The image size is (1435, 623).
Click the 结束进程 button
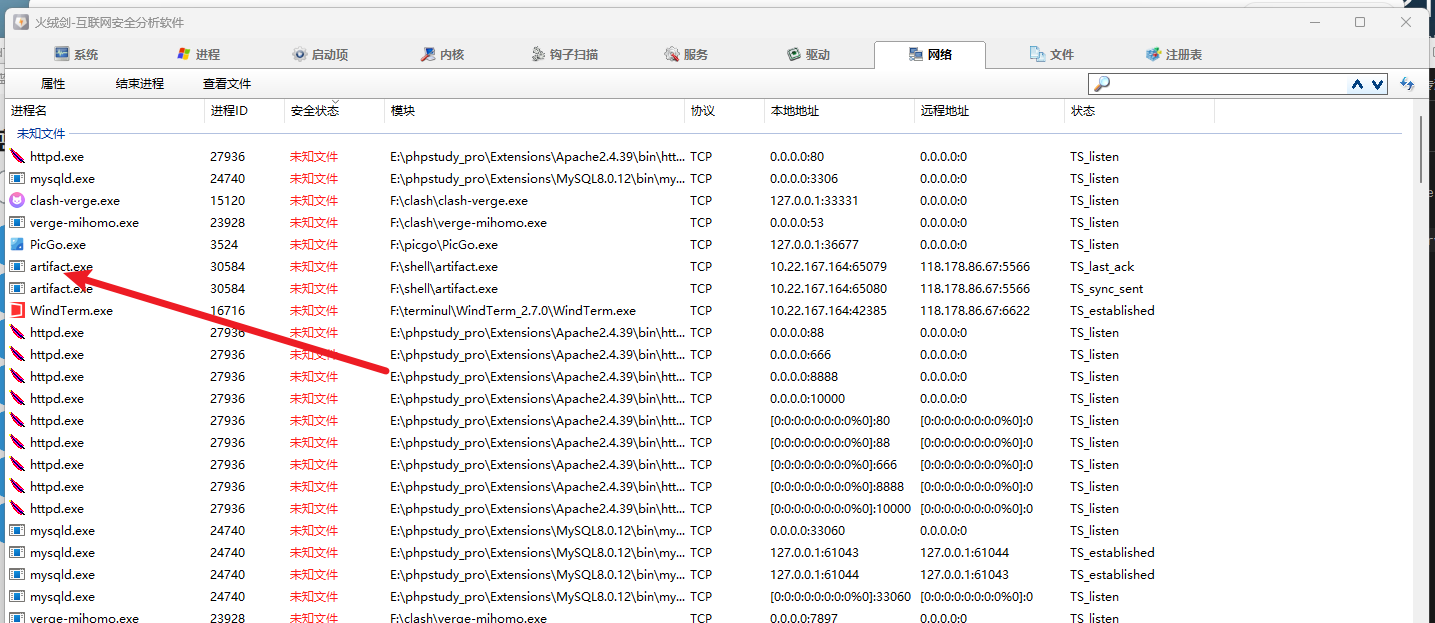[x=140, y=84]
